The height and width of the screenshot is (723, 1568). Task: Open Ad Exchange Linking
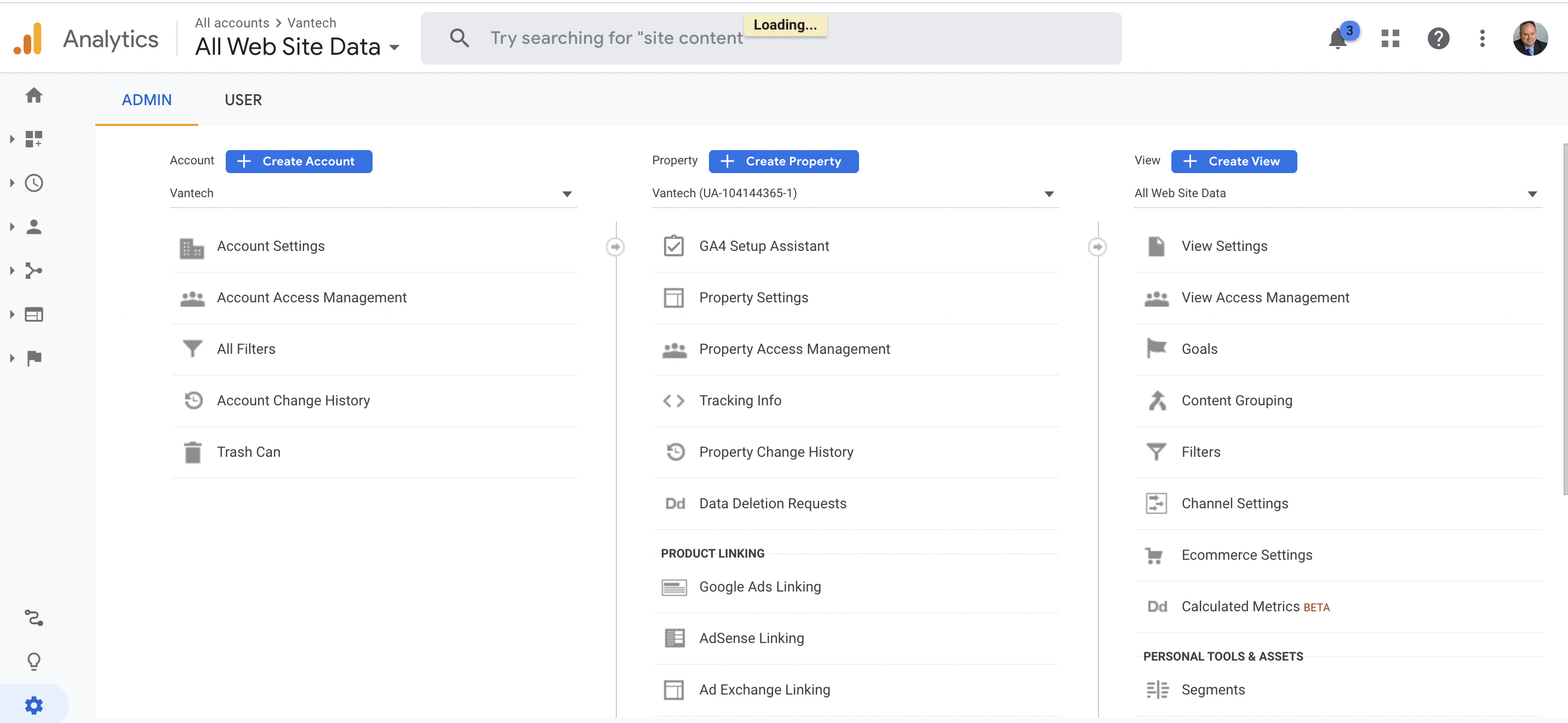(856, 690)
